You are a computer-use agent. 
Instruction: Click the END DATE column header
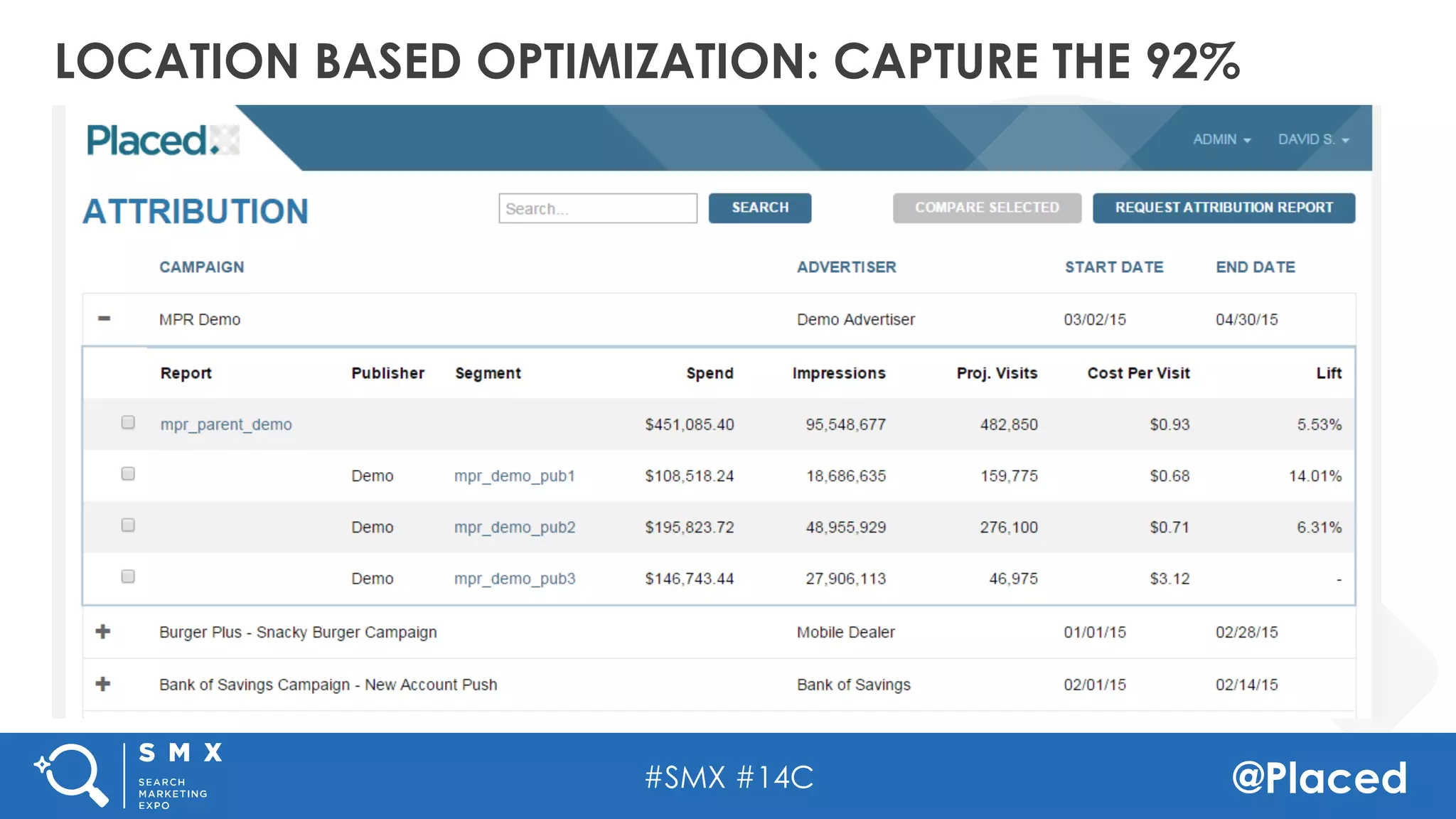click(1256, 267)
